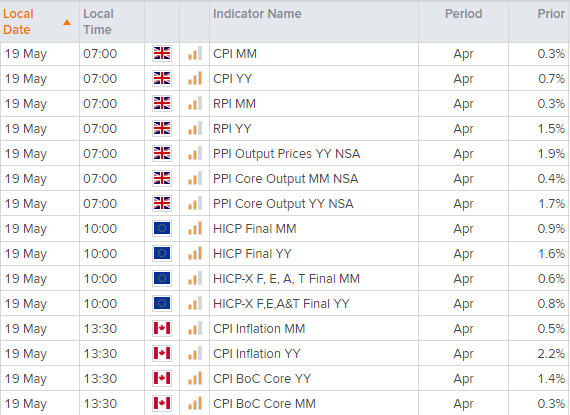Click the Canada flag beside CPI BoC Core MM

coord(162,403)
